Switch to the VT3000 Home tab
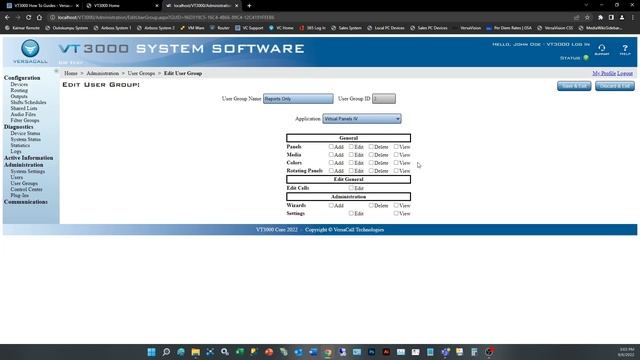Screen dimensions: 640x360 [x=122, y=6]
